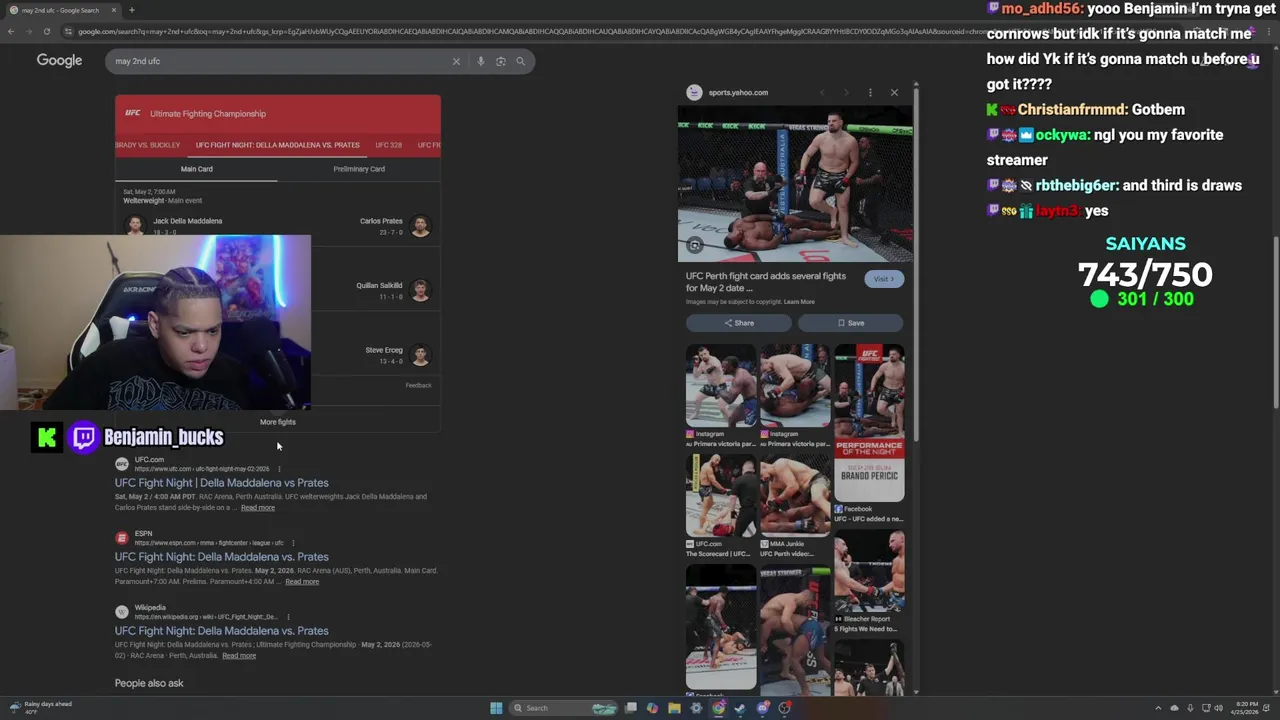Open the Preliminary Card tab
Image resolution: width=1280 pixels, height=720 pixels.
359,169
